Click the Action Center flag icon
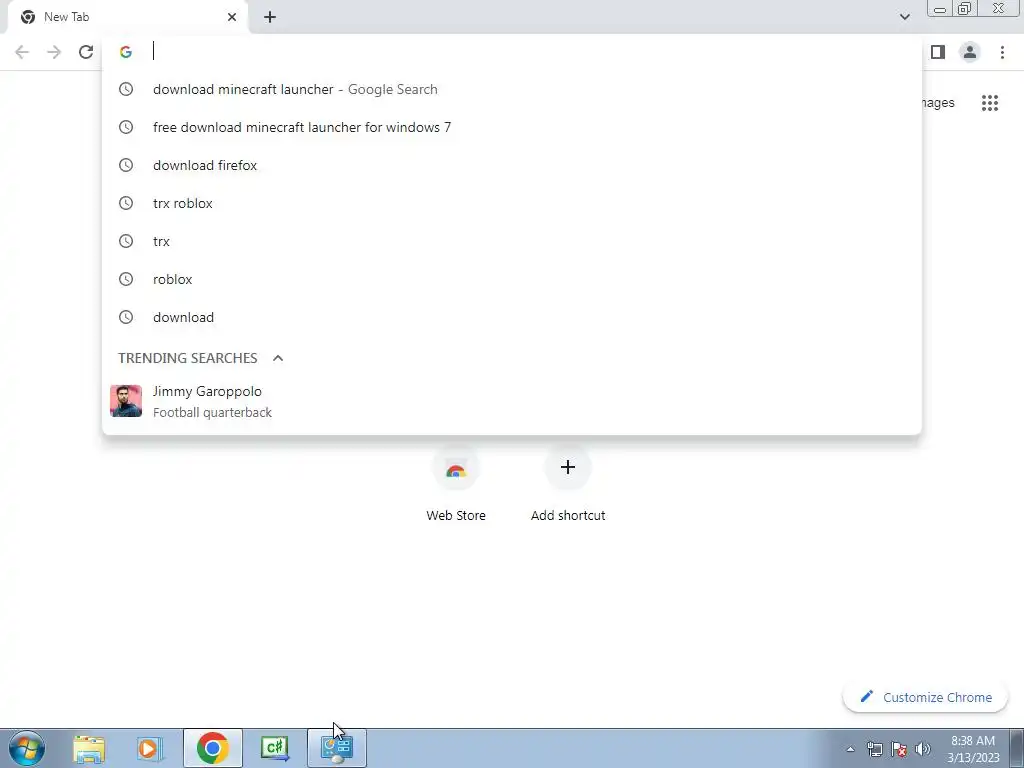 (899, 749)
